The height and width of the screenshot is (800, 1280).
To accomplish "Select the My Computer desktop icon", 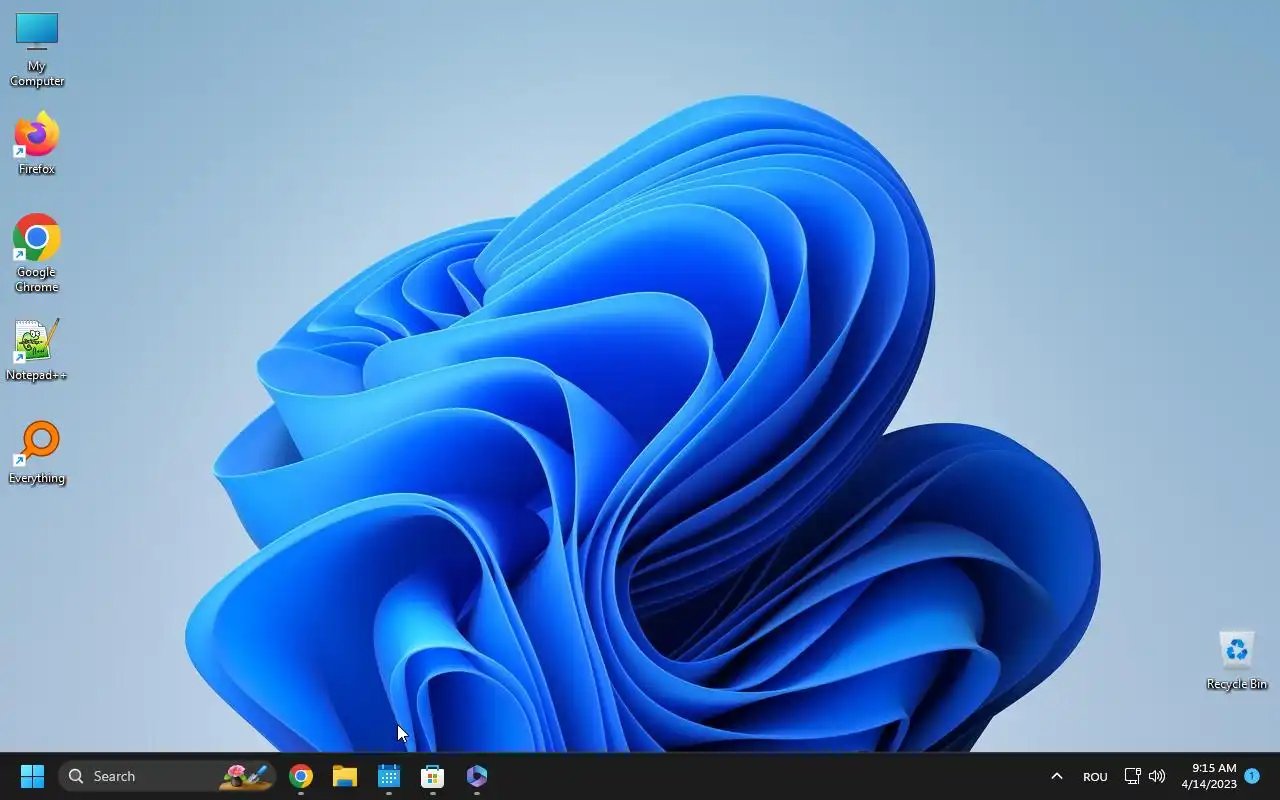I will pos(37,49).
